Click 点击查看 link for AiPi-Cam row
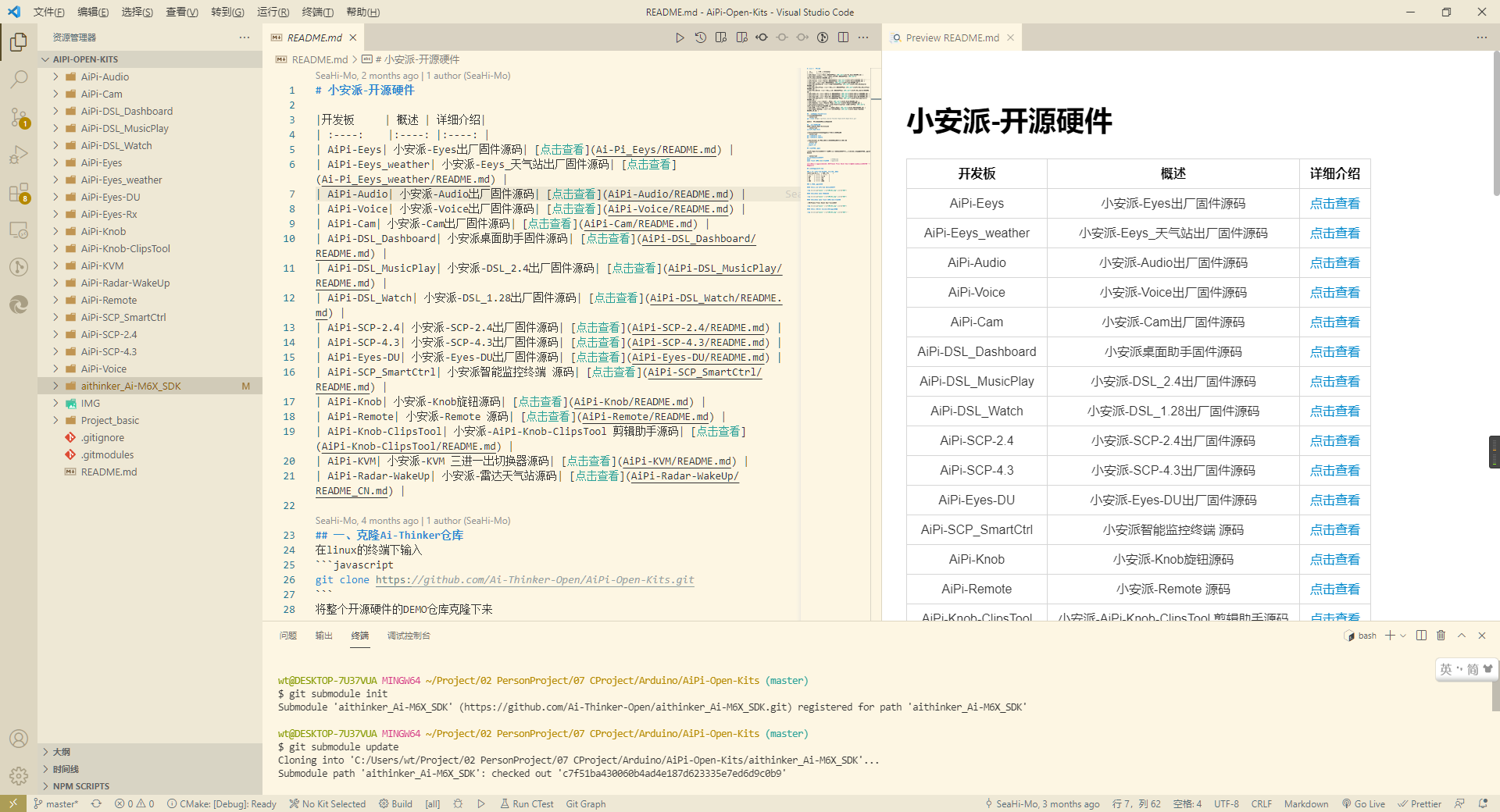This screenshot has width=1500, height=812. [1334, 322]
